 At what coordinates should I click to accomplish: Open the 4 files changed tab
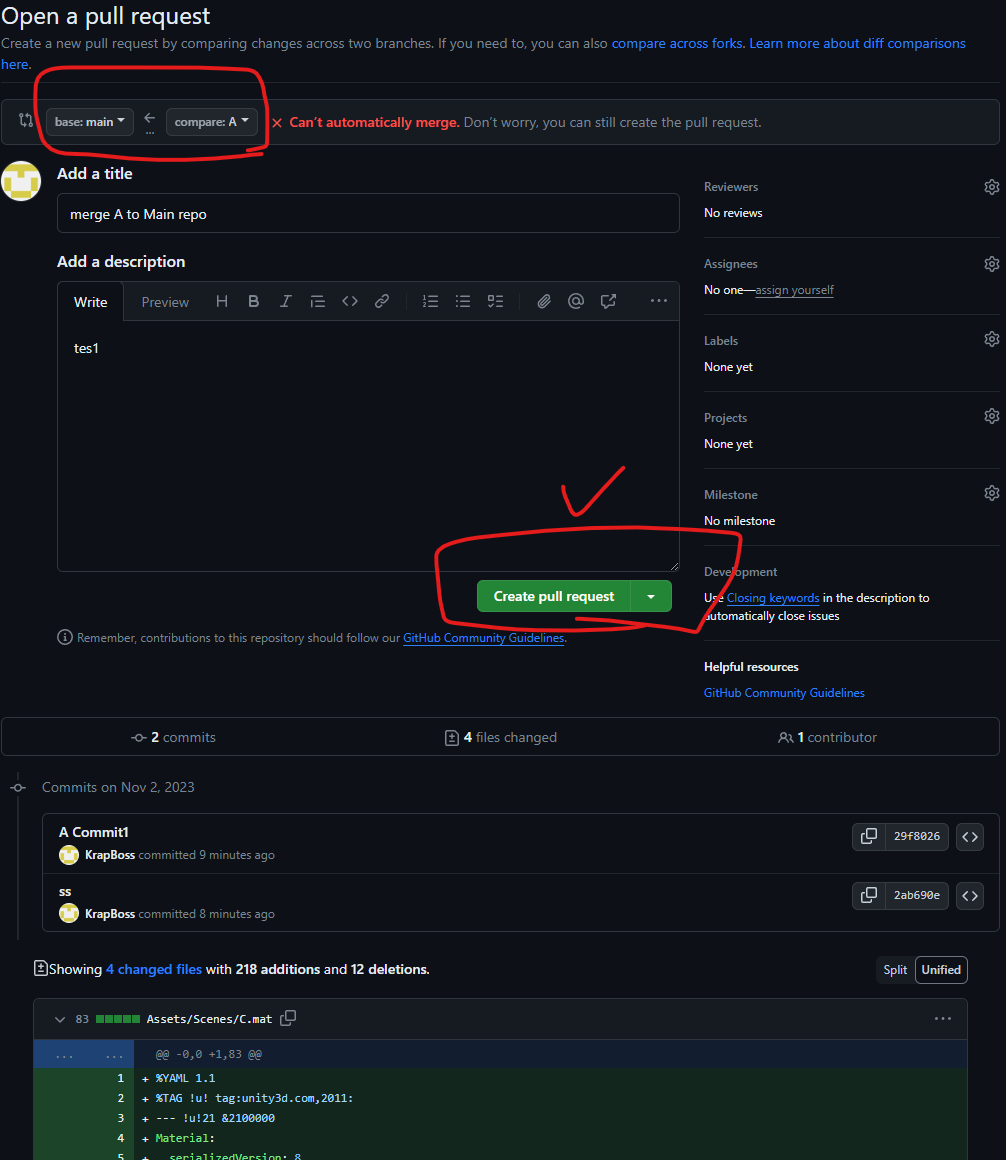pos(501,738)
